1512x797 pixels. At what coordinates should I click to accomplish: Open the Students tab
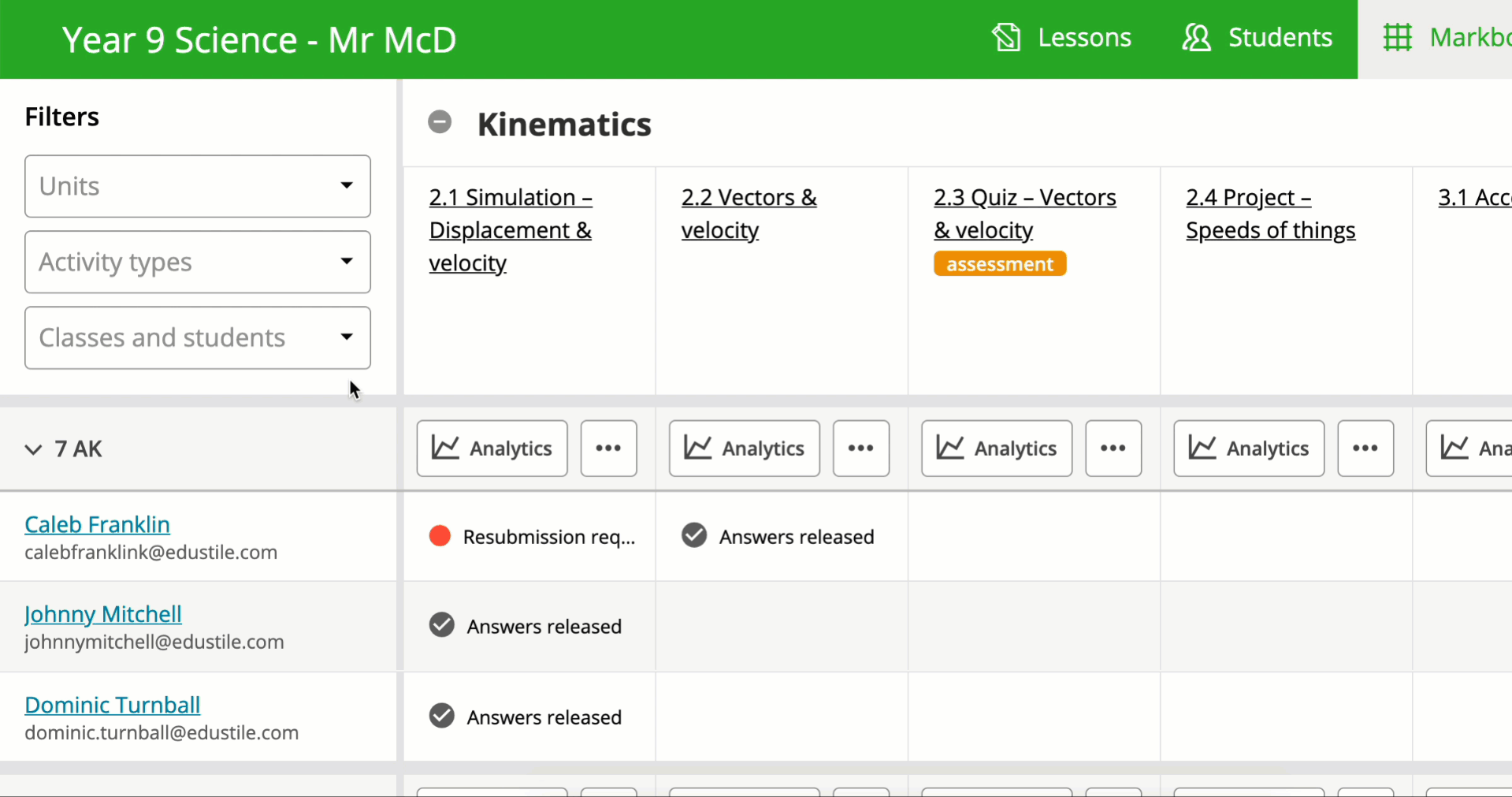coord(1257,38)
